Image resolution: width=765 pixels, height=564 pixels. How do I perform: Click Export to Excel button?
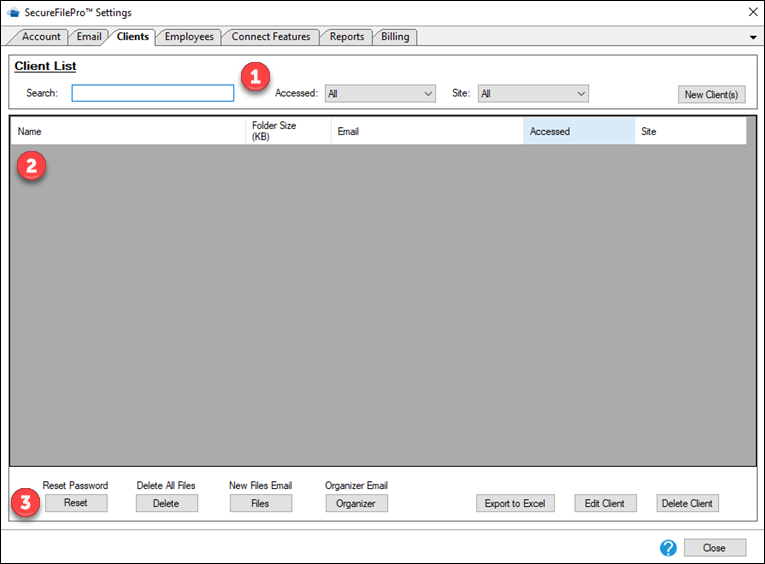pyautogui.click(x=515, y=504)
